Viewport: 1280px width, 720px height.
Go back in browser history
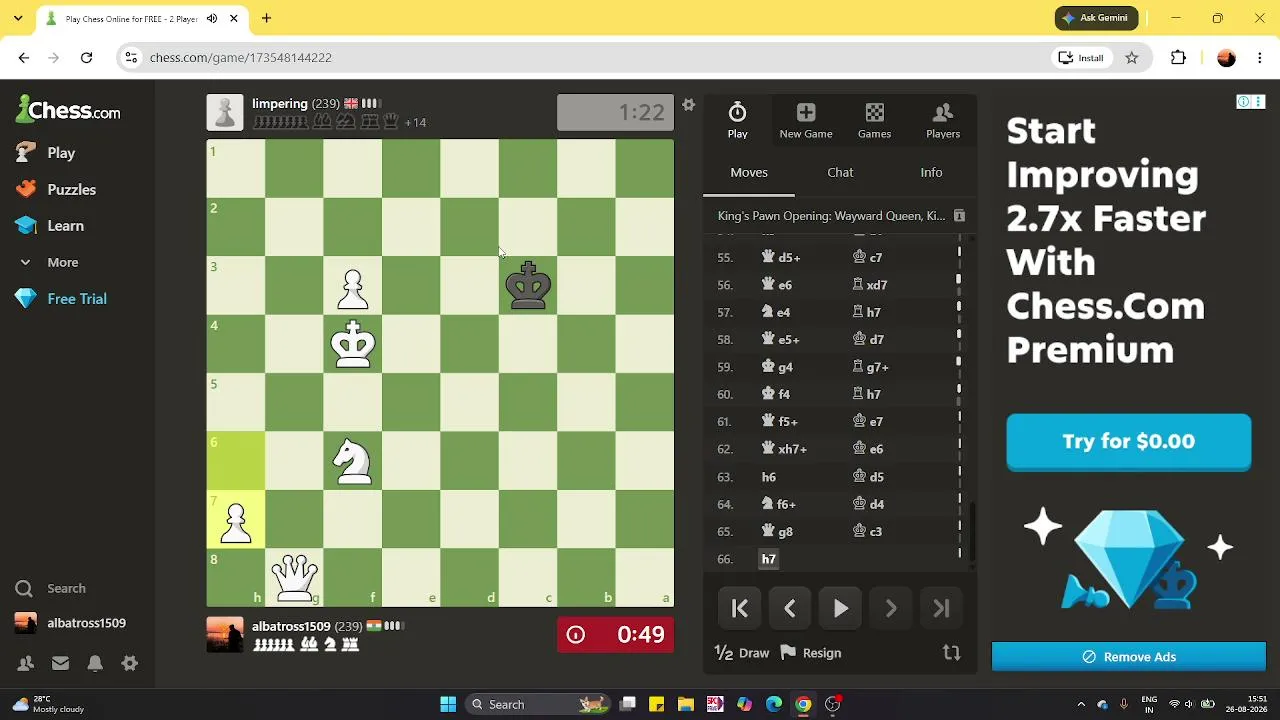[24, 58]
